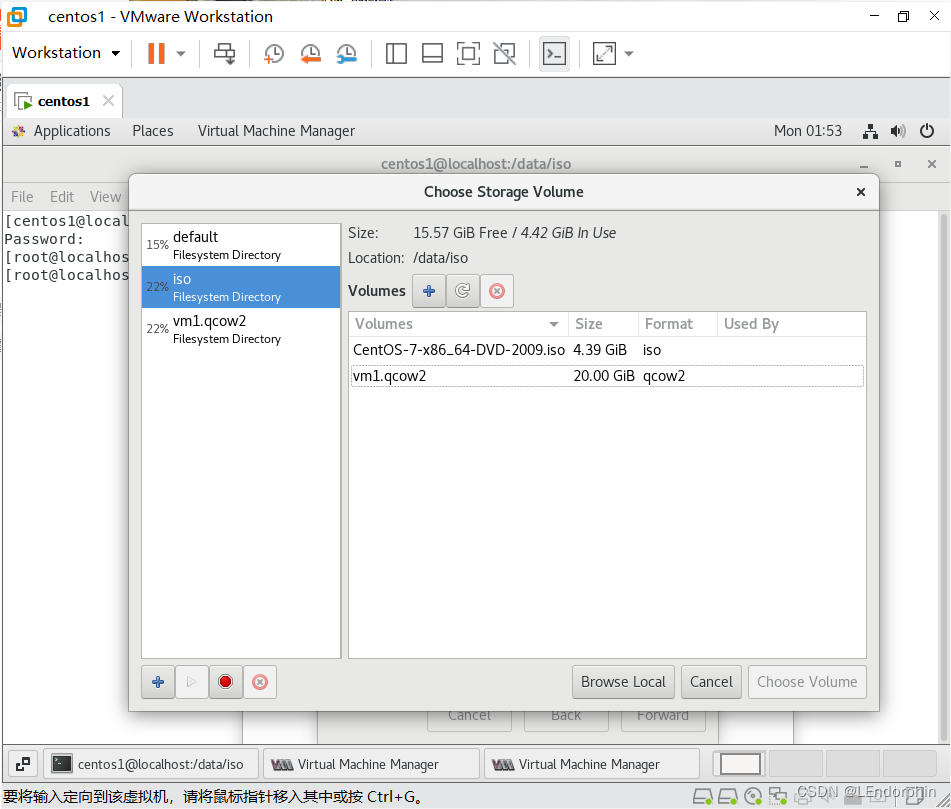This screenshot has height=809, width=951.
Task: Sort by the Volumes column header
Action: [x=458, y=324]
